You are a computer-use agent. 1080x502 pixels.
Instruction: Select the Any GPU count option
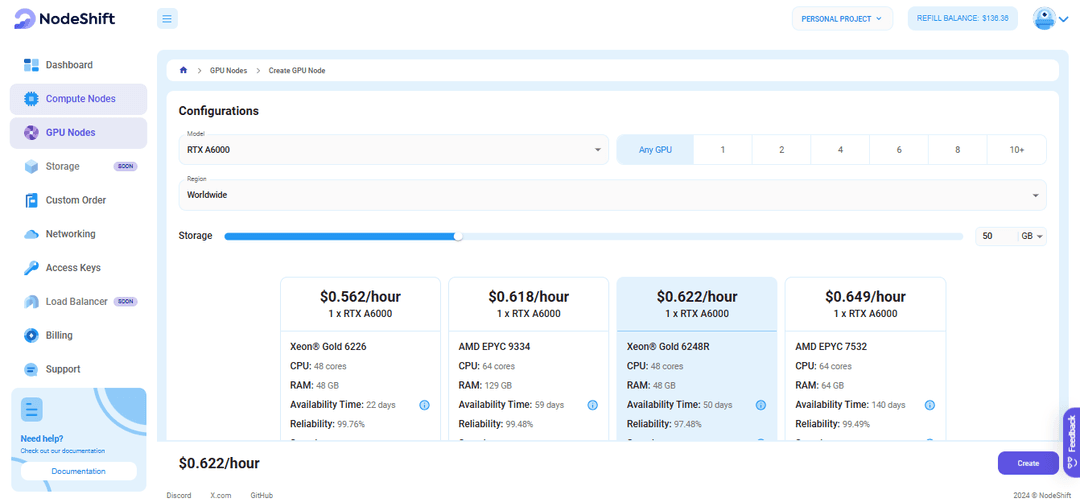pyautogui.click(x=655, y=149)
